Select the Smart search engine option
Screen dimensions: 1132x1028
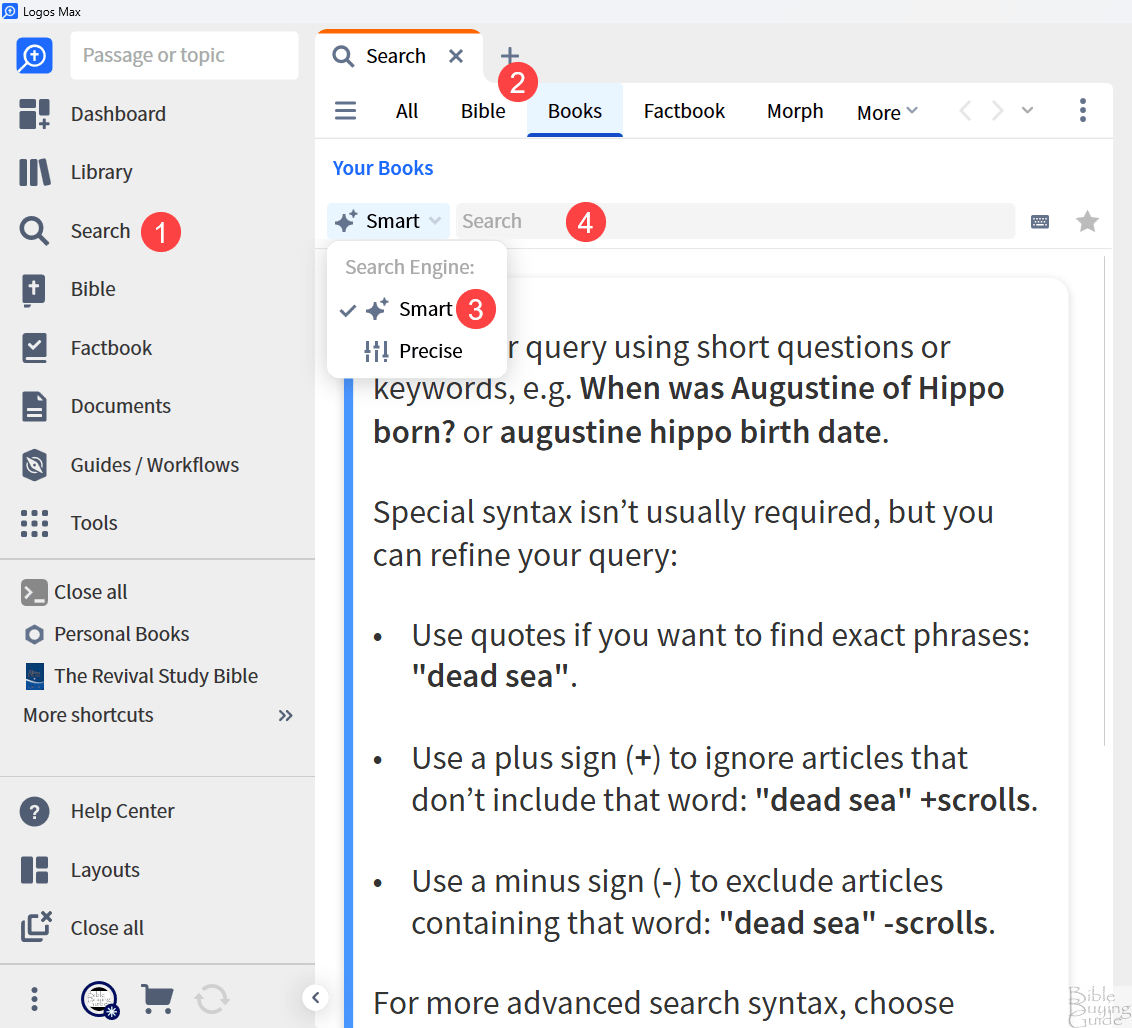pyautogui.click(x=424, y=310)
